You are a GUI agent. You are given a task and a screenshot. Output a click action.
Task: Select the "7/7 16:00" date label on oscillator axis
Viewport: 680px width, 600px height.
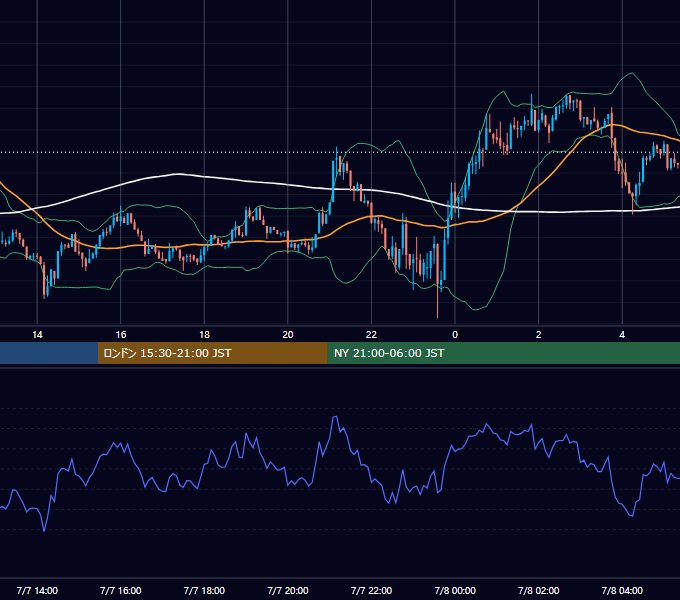[121, 590]
